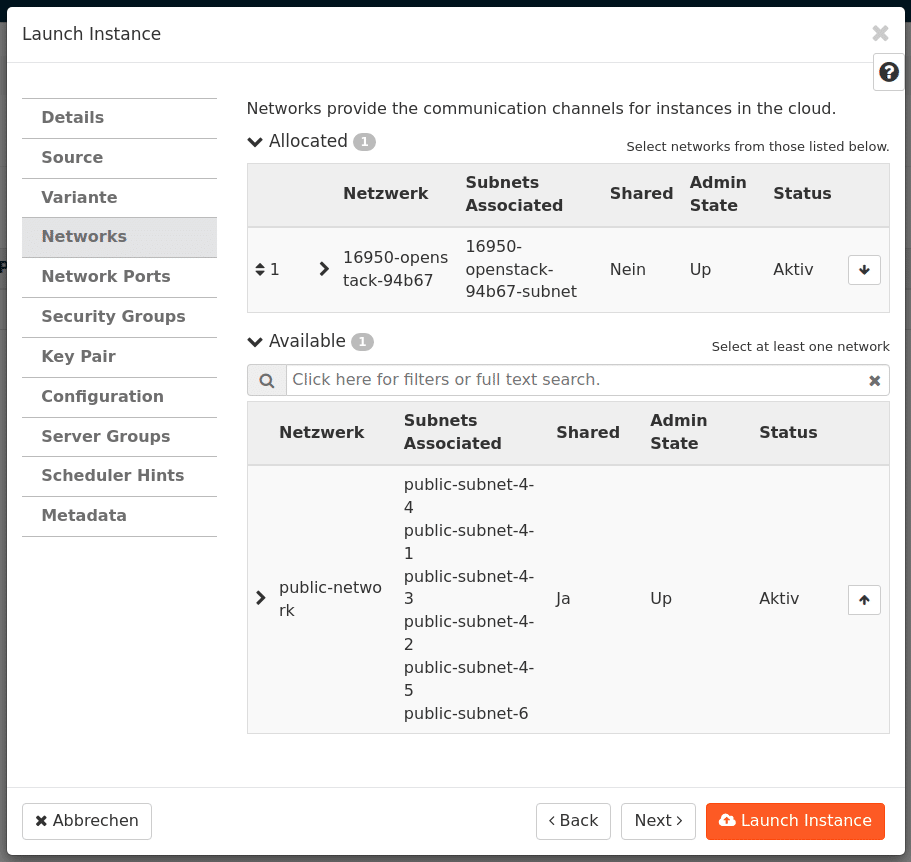Screen dimensions: 911x862
Task: Collapse the Available section
Action: click(x=255, y=342)
